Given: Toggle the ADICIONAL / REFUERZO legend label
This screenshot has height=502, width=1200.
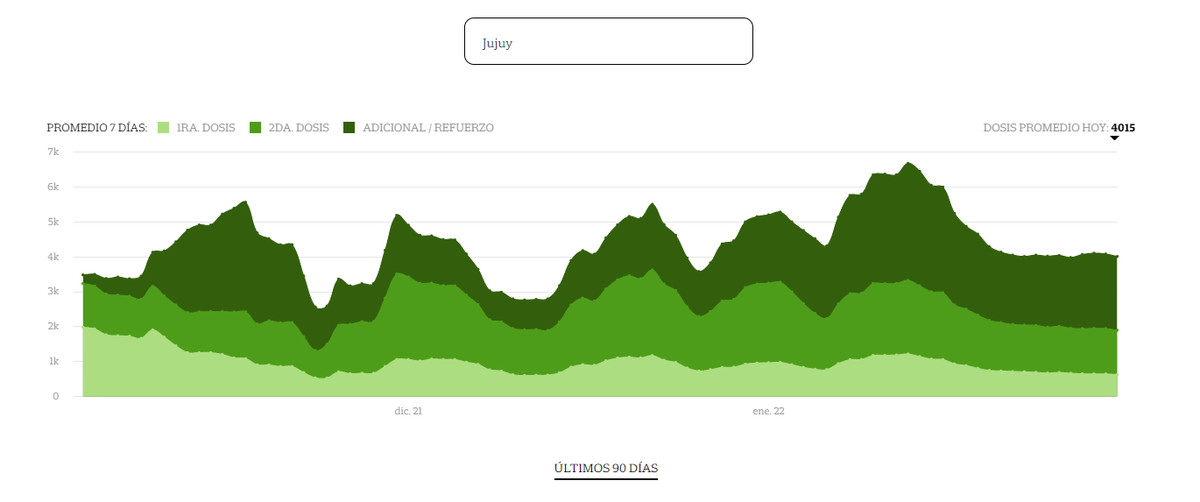Looking at the screenshot, I should coord(428,128).
